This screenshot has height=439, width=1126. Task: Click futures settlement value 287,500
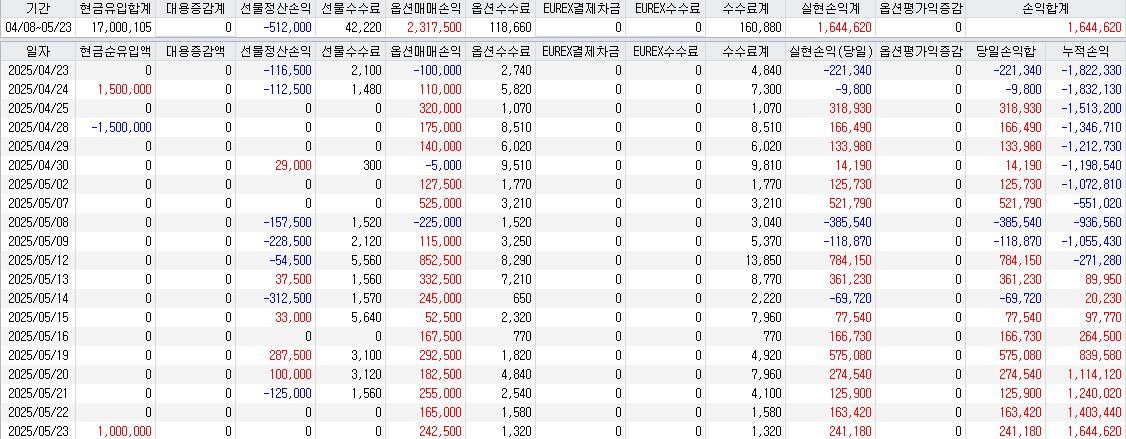(290, 354)
